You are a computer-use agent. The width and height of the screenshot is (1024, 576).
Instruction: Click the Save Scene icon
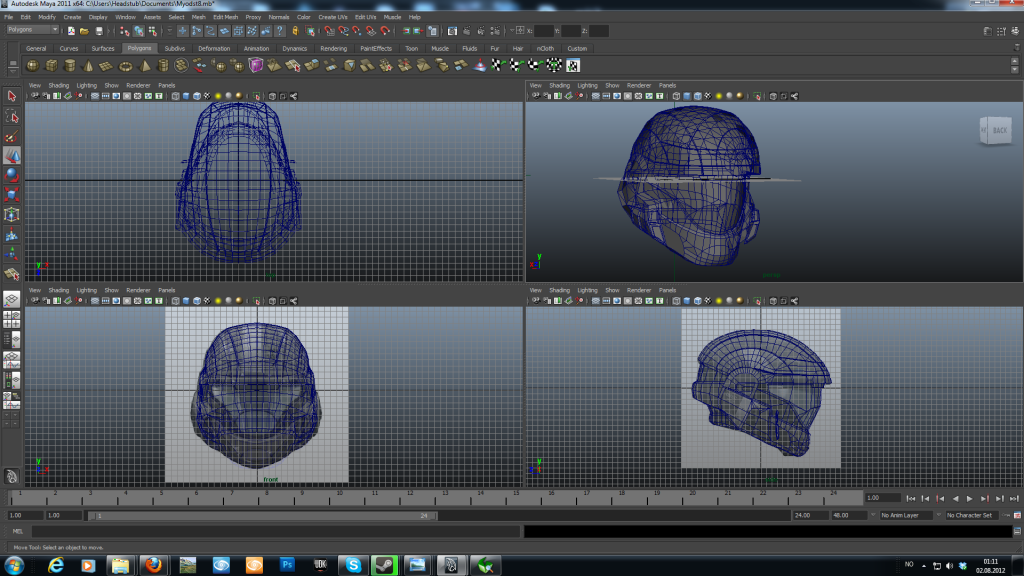coord(99,31)
